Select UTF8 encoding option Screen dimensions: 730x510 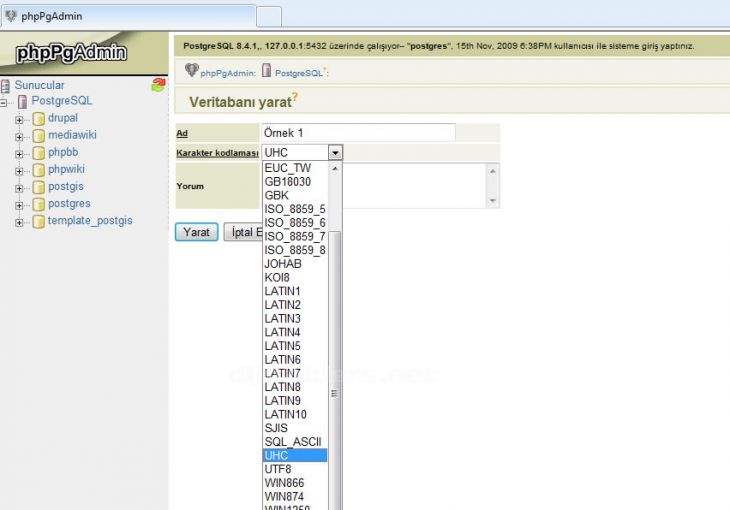point(295,469)
